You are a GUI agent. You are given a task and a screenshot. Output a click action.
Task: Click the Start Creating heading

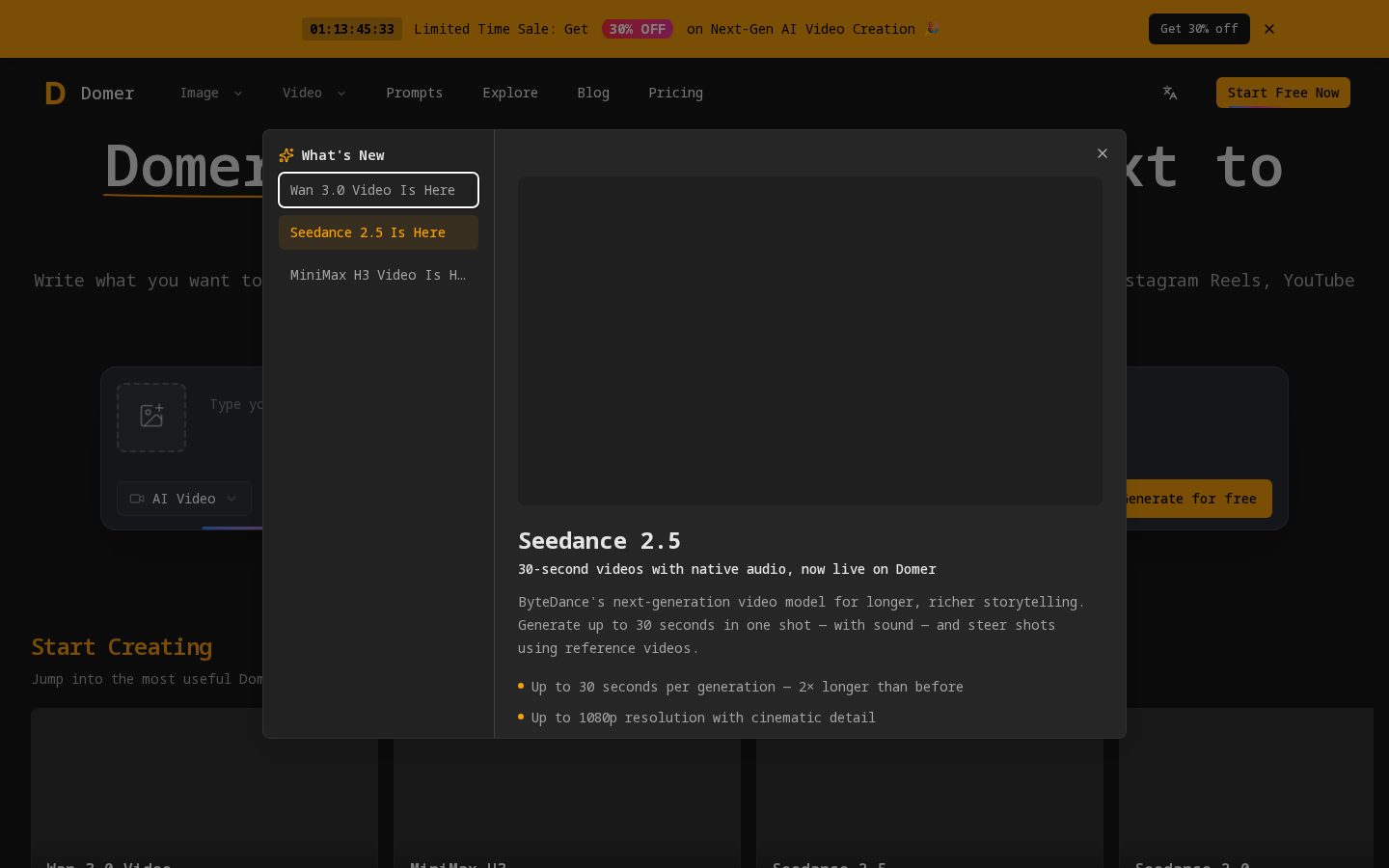tap(122, 647)
